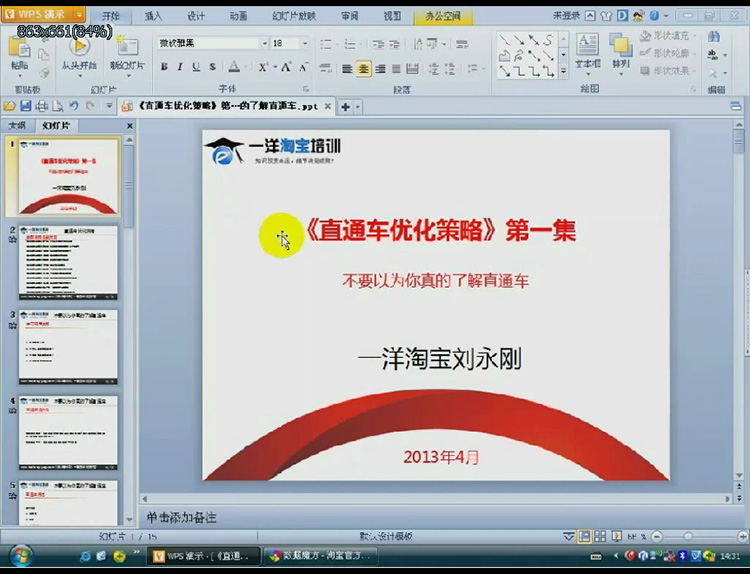Open the font group dialog launcher

click(x=306, y=89)
